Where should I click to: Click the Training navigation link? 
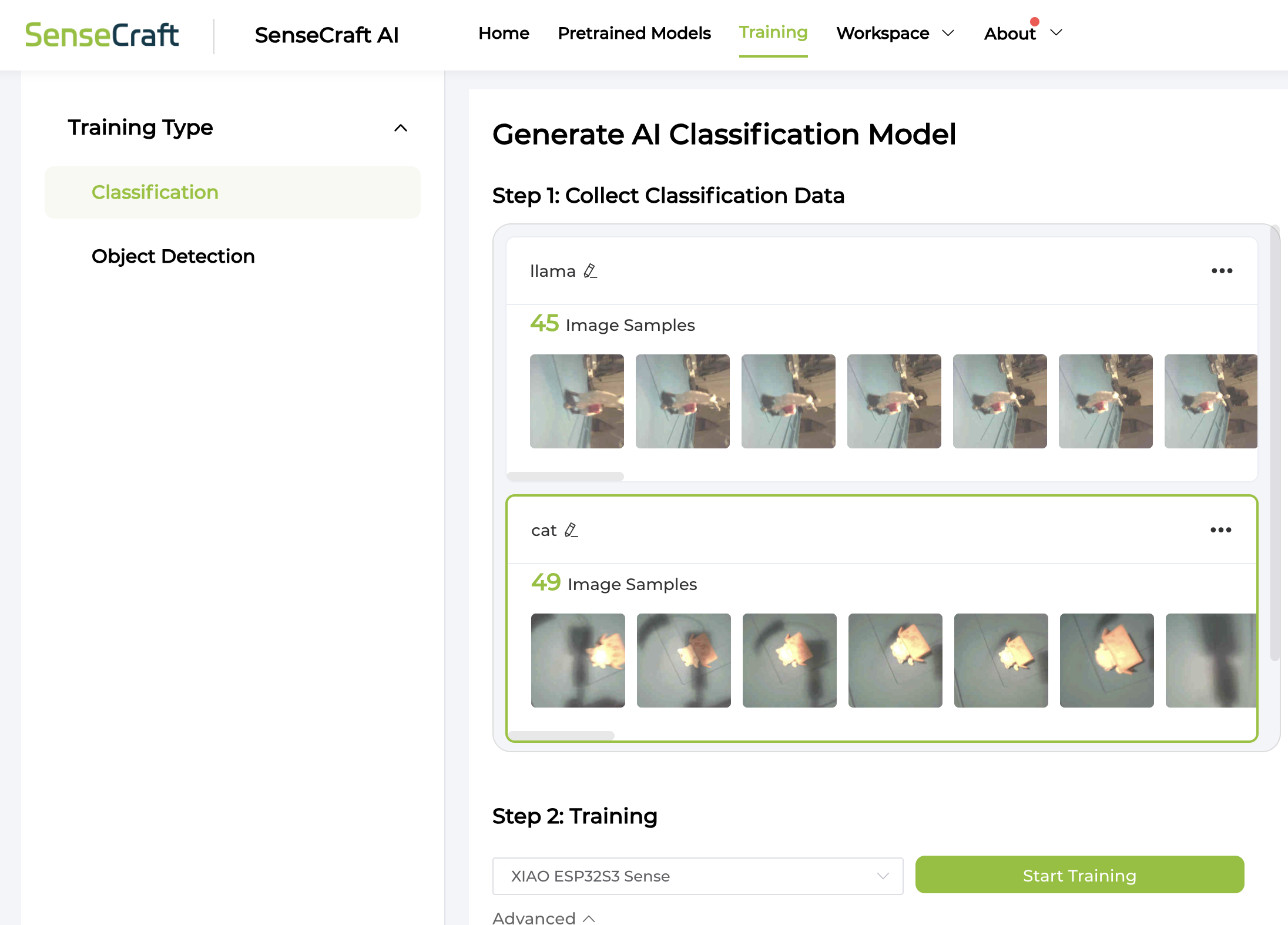pyautogui.click(x=773, y=32)
